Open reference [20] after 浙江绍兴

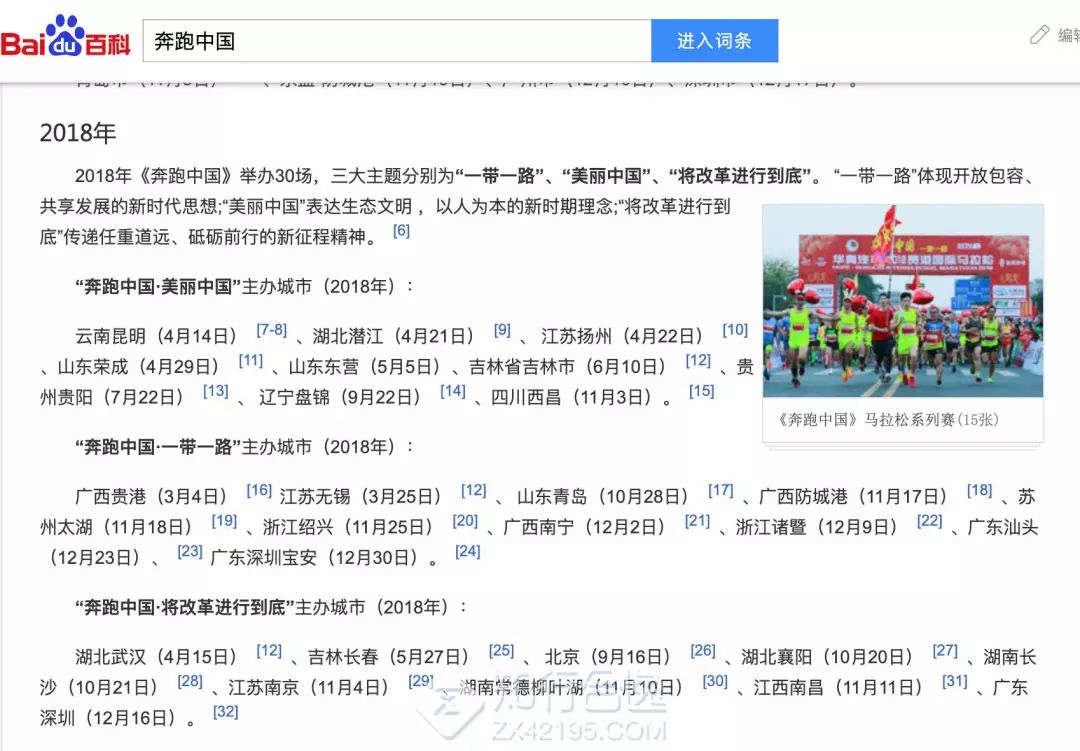tap(465, 521)
